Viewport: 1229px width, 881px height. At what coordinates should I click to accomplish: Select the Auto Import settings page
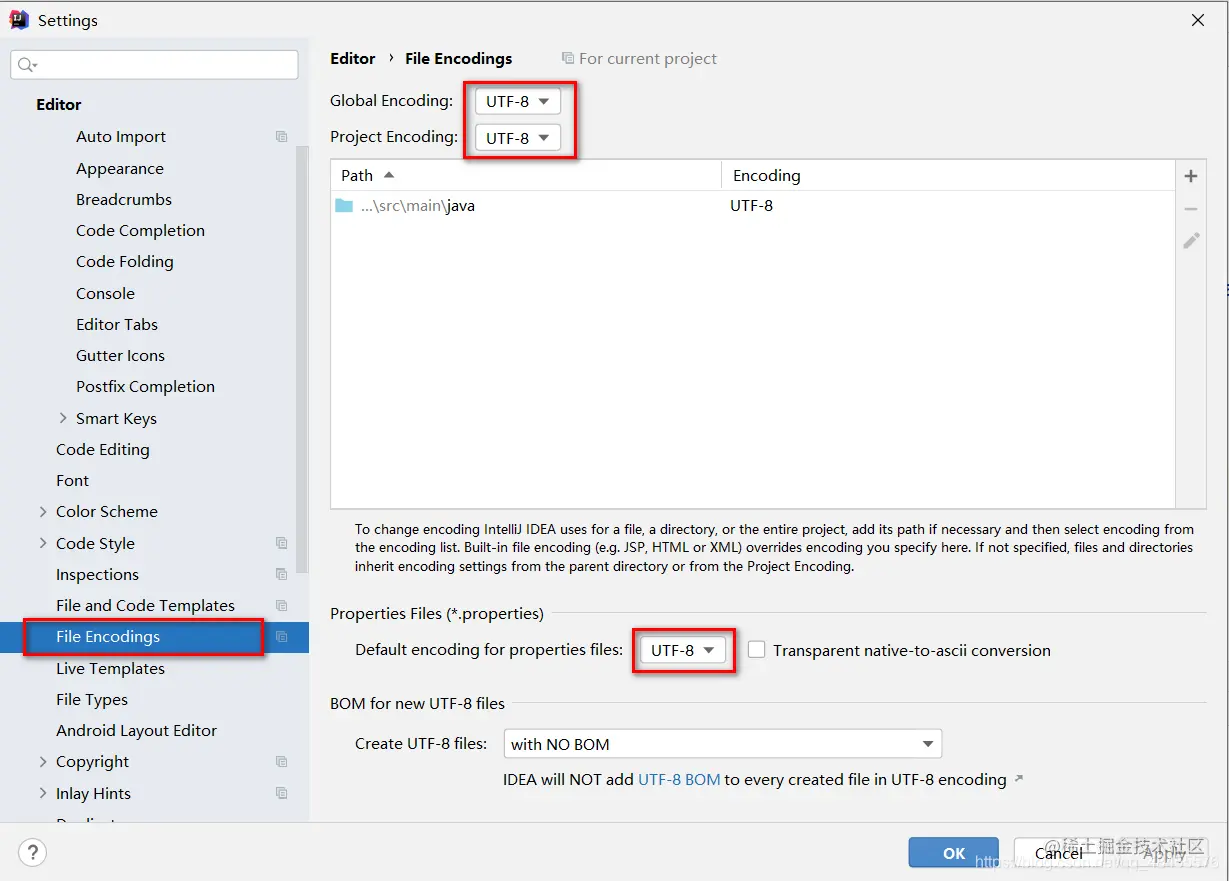point(121,137)
